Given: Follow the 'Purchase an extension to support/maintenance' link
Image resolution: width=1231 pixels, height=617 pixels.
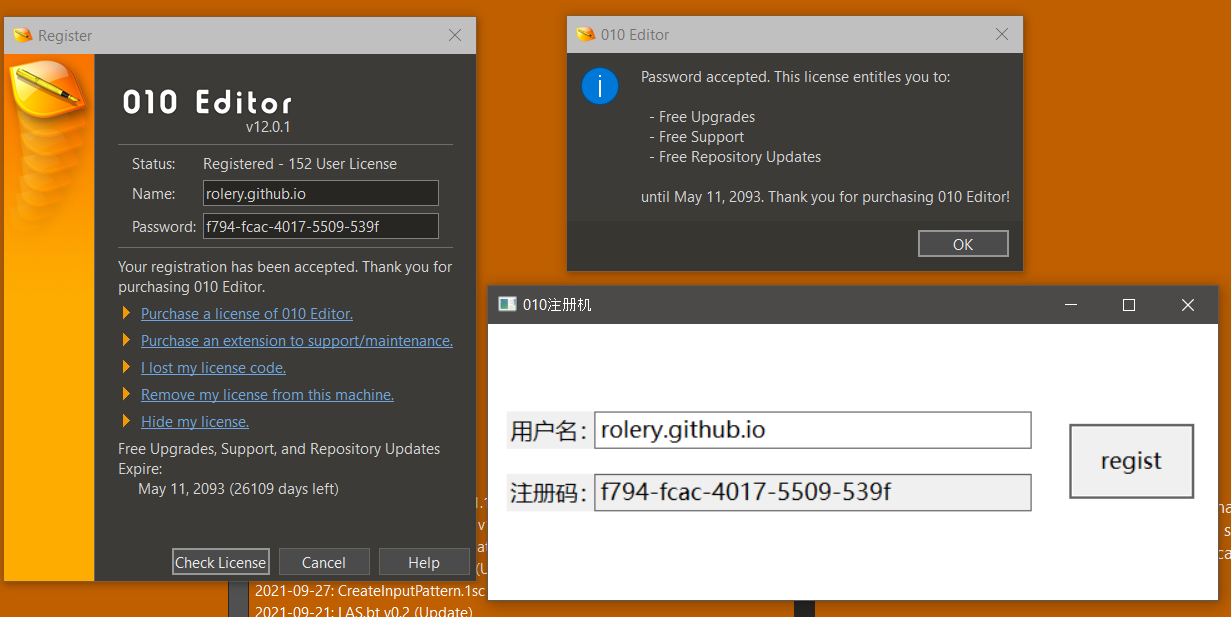Looking at the screenshot, I should [297, 341].
